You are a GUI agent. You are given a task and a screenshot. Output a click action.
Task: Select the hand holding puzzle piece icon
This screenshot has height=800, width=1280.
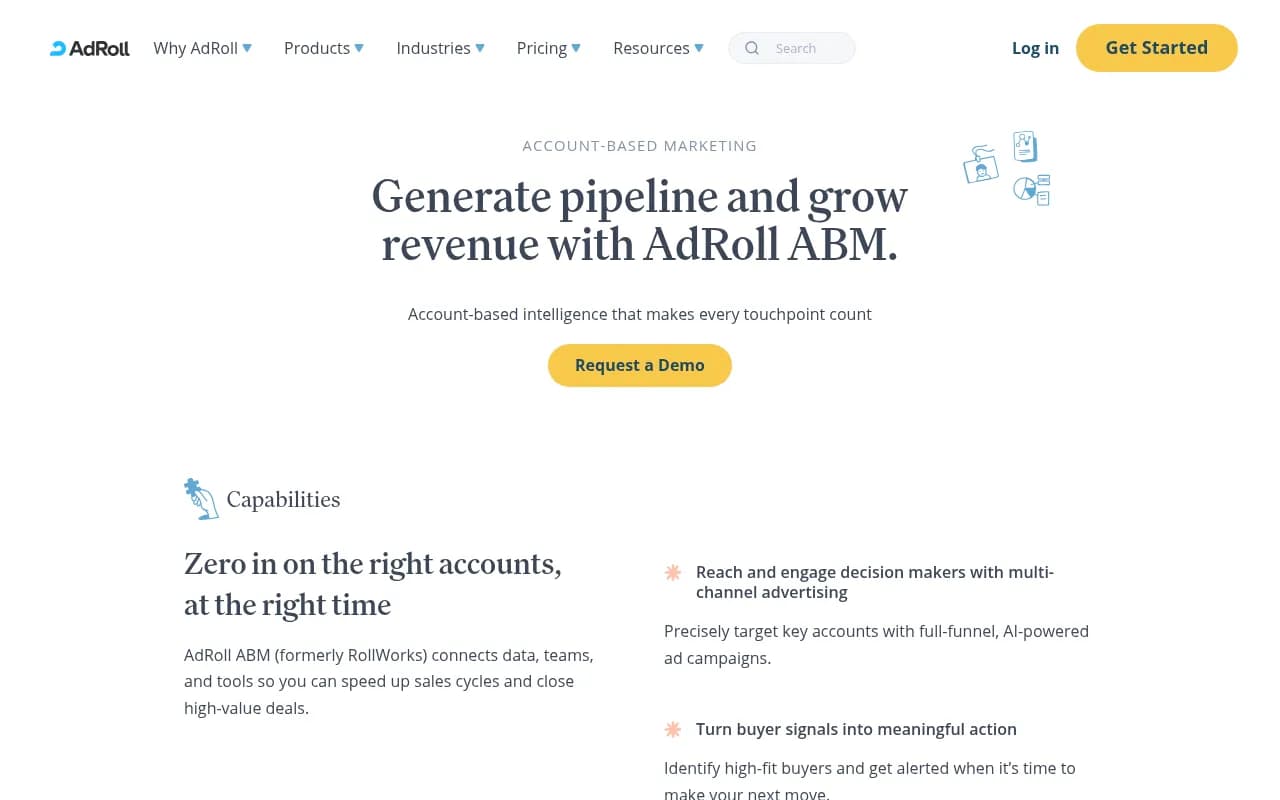(x=201, y=497)
